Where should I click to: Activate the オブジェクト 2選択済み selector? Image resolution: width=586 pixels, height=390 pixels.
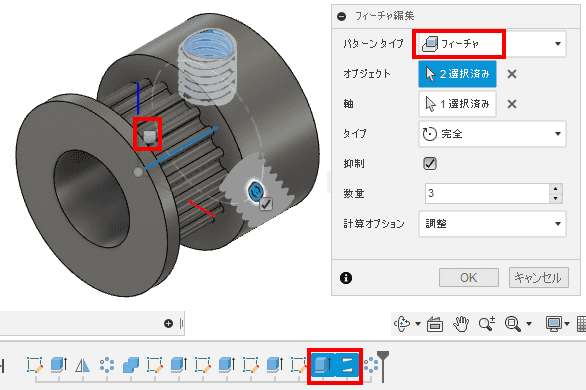[x=457, y=74]
